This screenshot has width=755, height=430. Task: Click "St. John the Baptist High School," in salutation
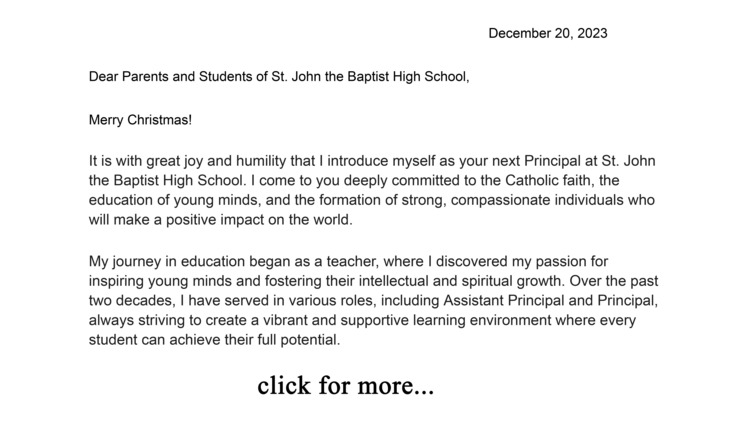pos(370,77)
